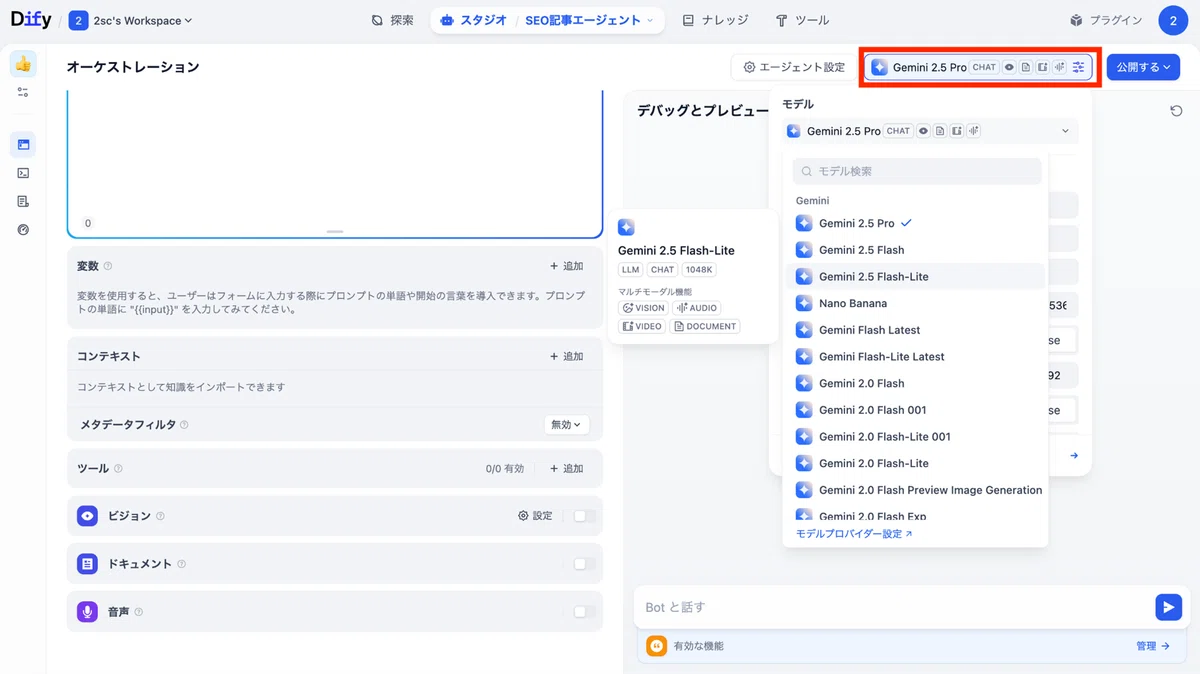Click the エージェント設定 button

pos(794,67)
